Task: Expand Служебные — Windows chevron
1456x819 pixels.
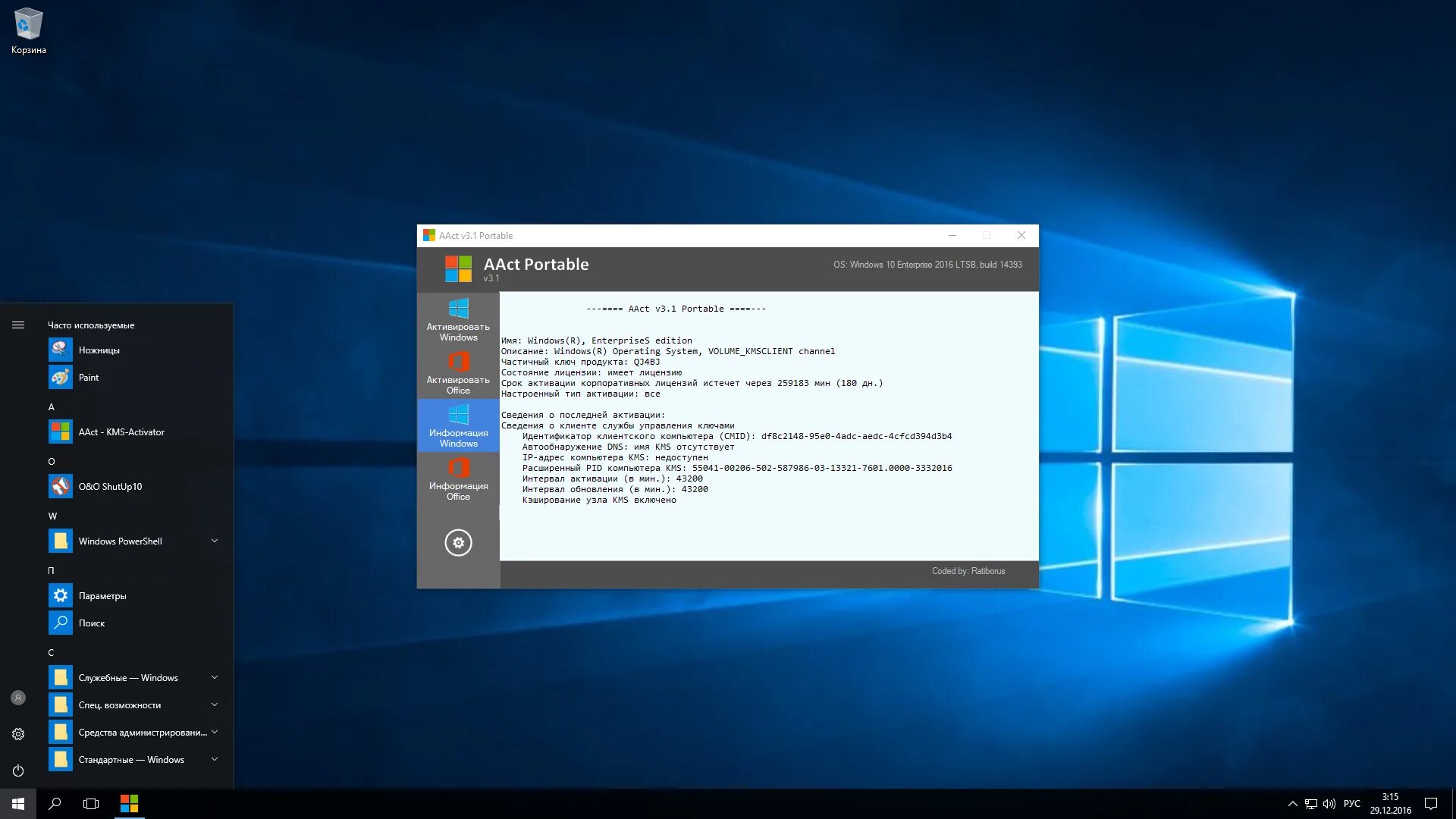Action: [215, 678]
